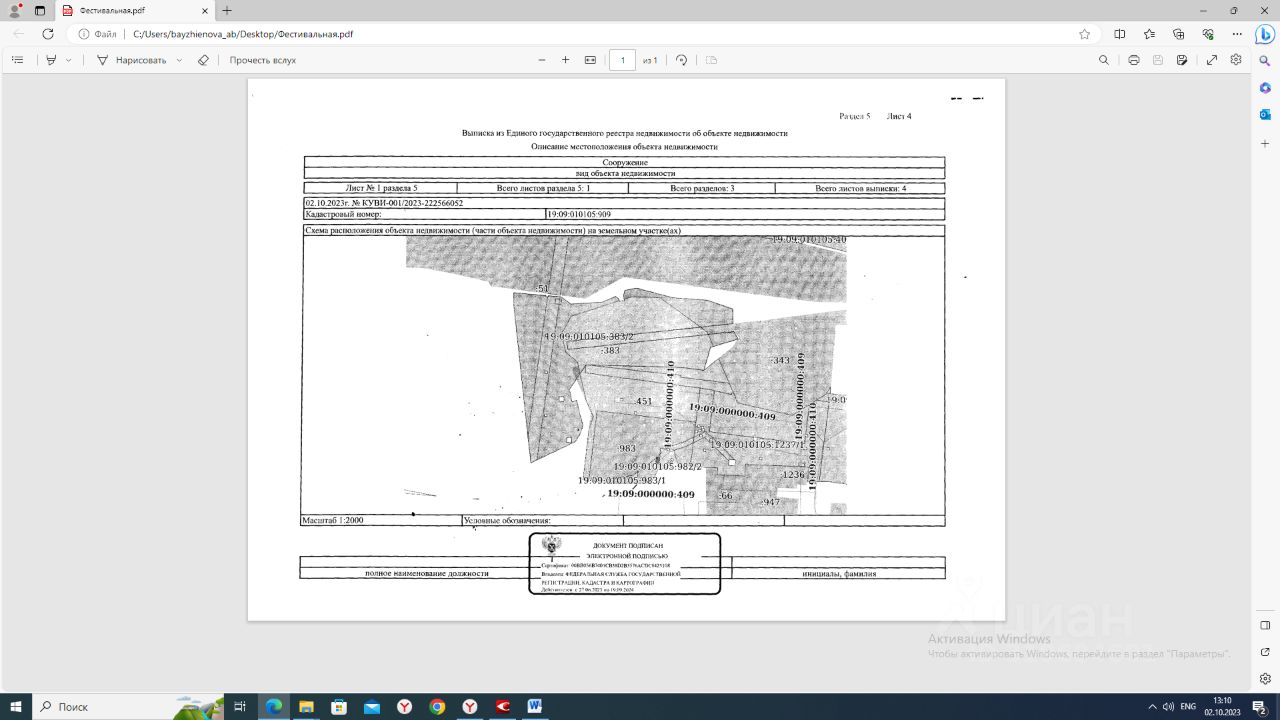Image resolution: width=1280 pixels, height=720 pixels.
Task: Select the highlight tool
Action: [51, 60]
